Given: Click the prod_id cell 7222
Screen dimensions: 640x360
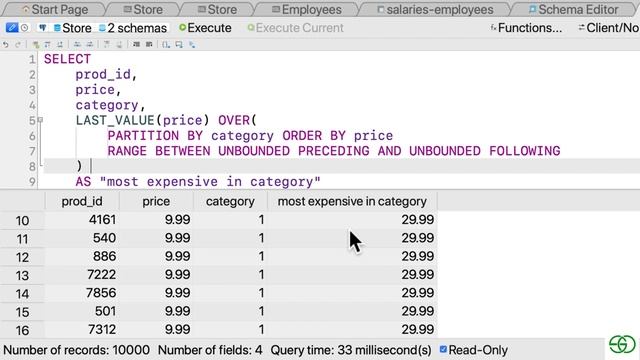Looking at the screenshot, I should [x=82, y=275].
